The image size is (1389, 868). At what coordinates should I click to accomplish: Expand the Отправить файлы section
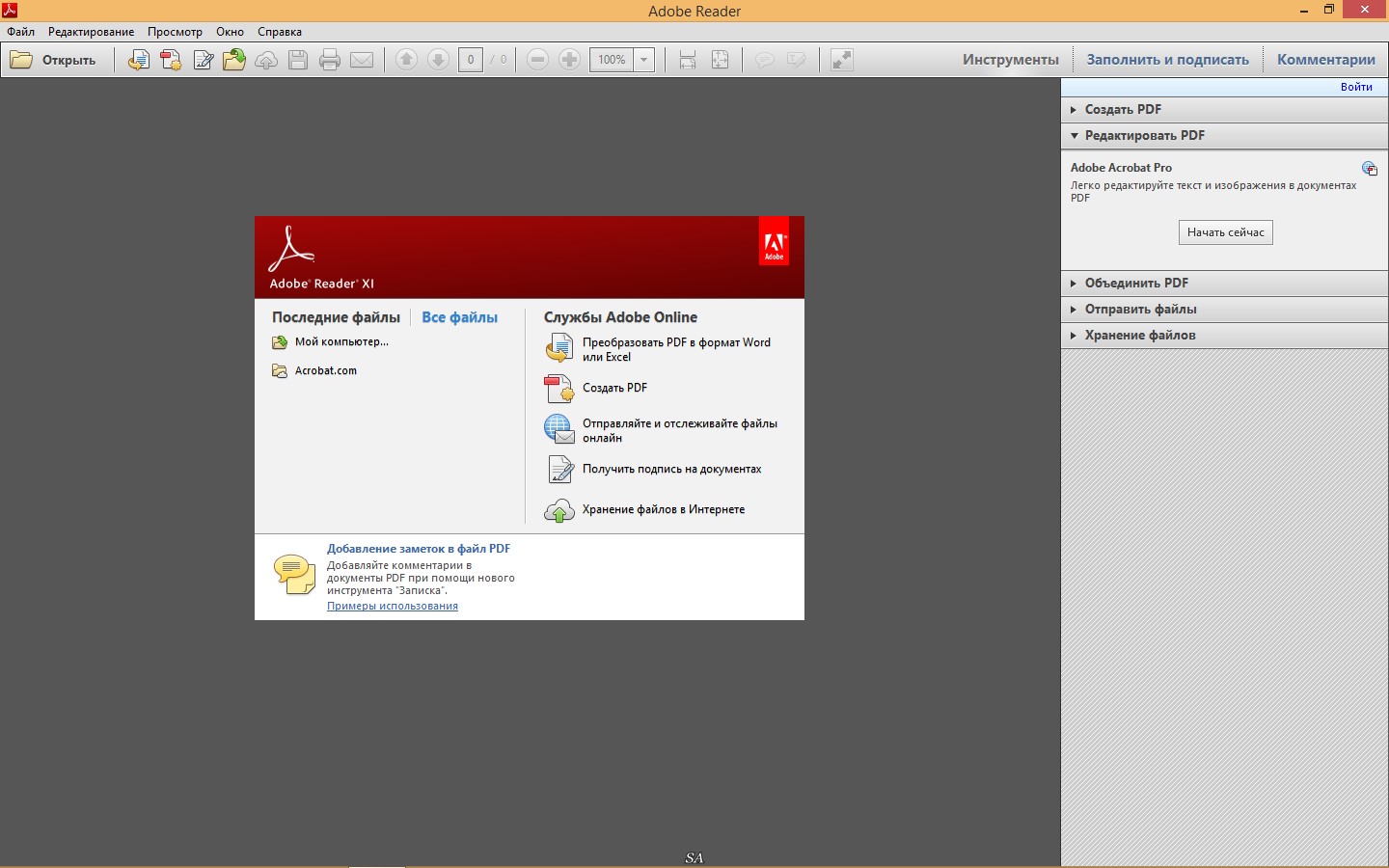(1224, 310)
